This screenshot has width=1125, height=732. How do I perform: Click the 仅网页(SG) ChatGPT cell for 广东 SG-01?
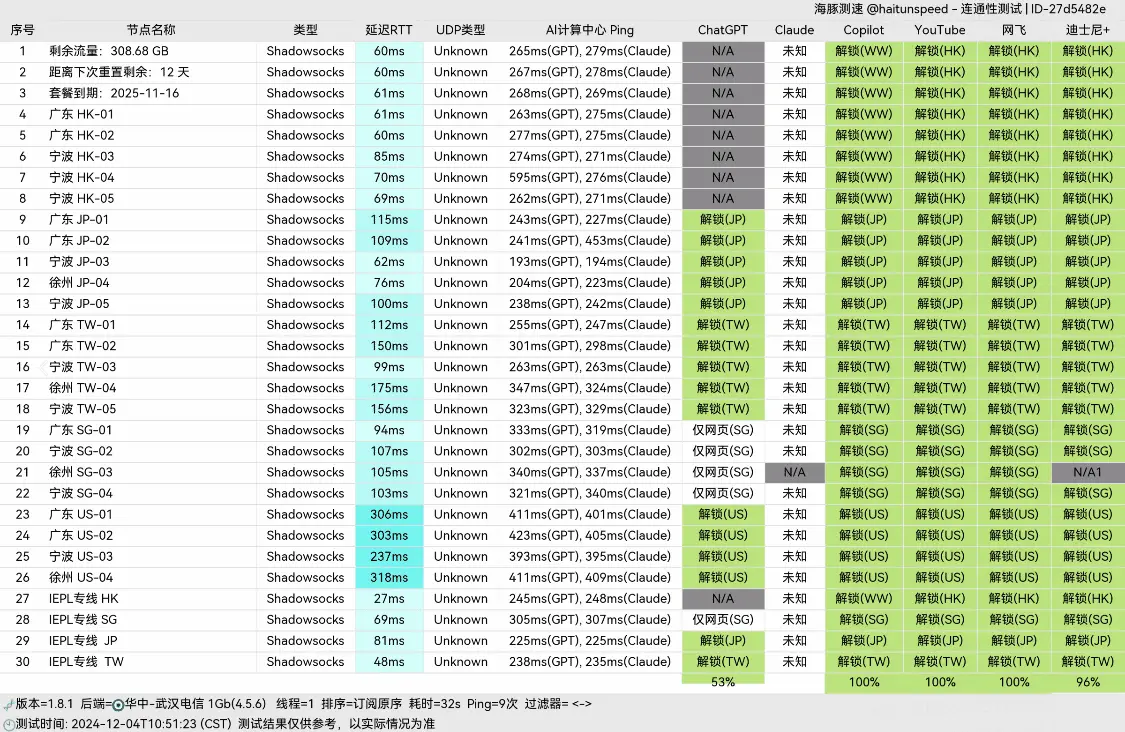coord(723,430)
